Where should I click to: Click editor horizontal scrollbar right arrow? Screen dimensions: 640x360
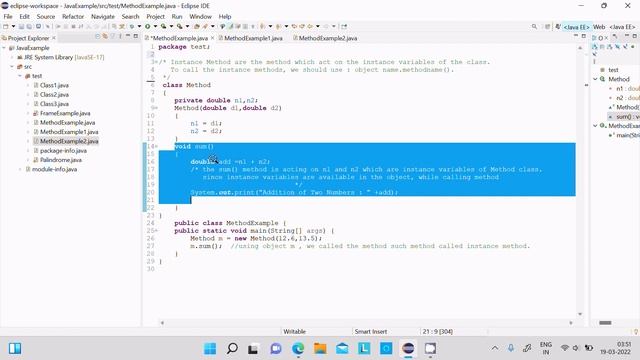click(x=571, y=323)
